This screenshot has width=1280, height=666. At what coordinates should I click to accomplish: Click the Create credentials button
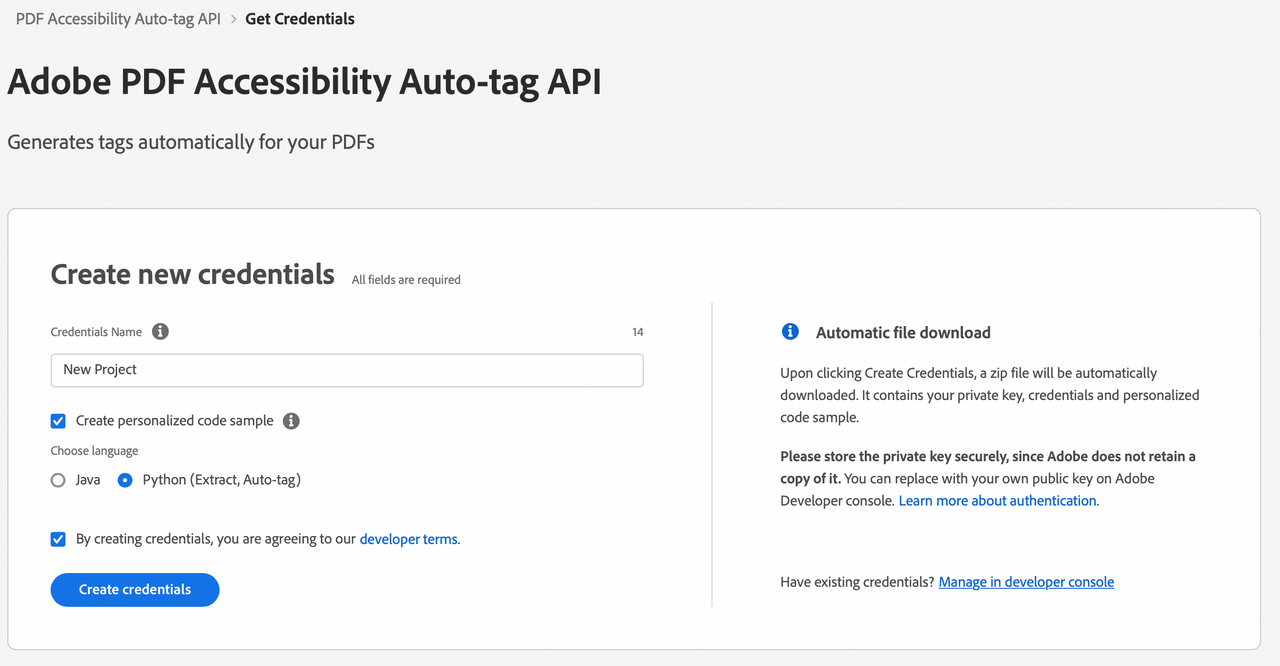click(x=135, y=589)
